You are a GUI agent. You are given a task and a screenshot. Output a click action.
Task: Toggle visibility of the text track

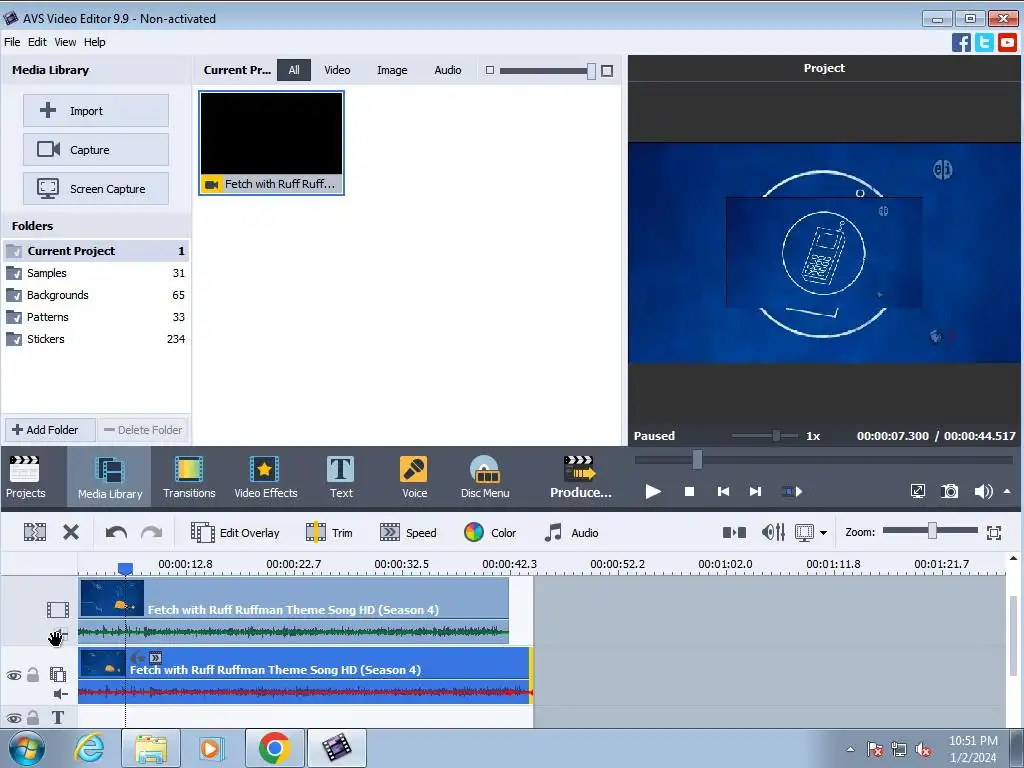[14, 718]
